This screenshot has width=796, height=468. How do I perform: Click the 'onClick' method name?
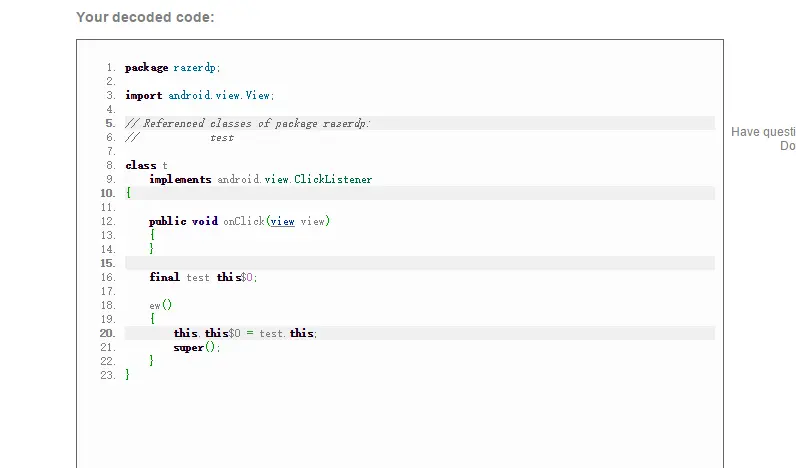tap(243, 221)
